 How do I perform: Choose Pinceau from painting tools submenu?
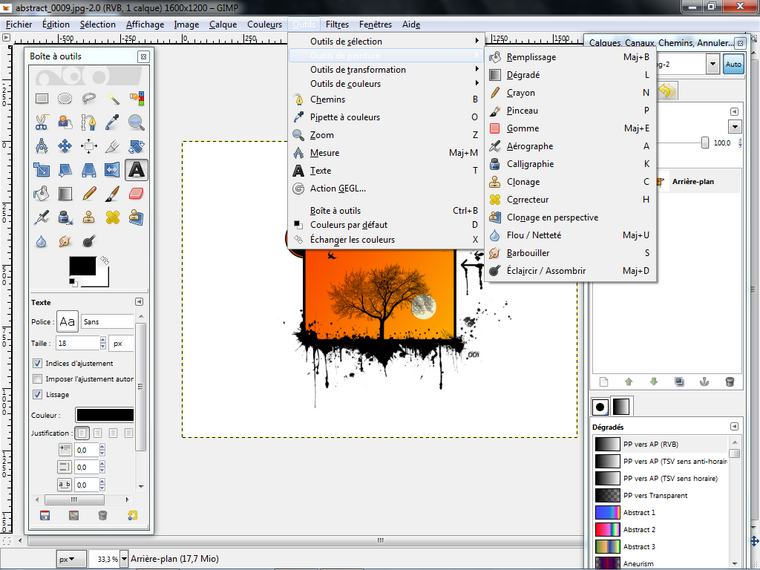click(570, 111)
